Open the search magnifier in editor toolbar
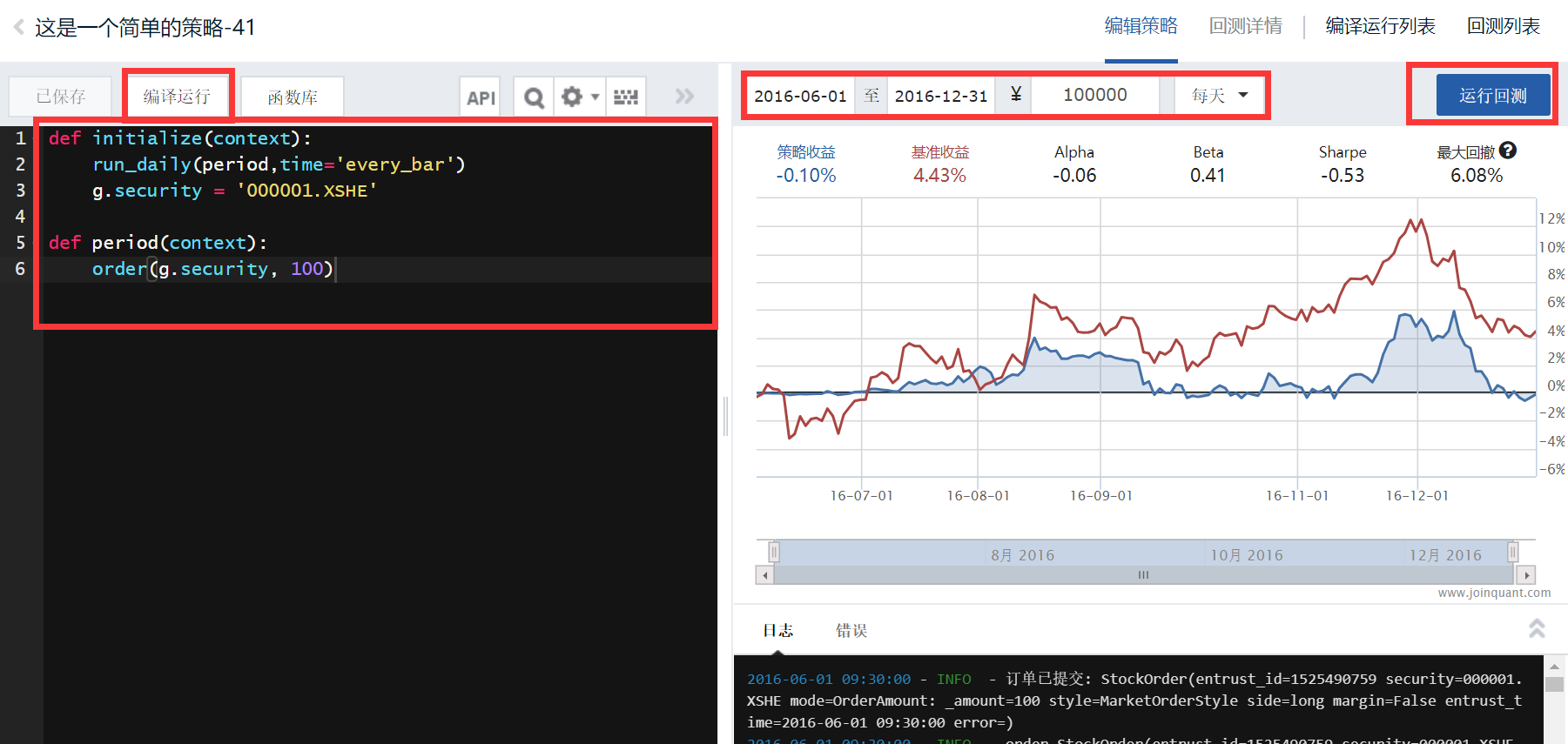The image size is (1568, 744). [534, 97]
